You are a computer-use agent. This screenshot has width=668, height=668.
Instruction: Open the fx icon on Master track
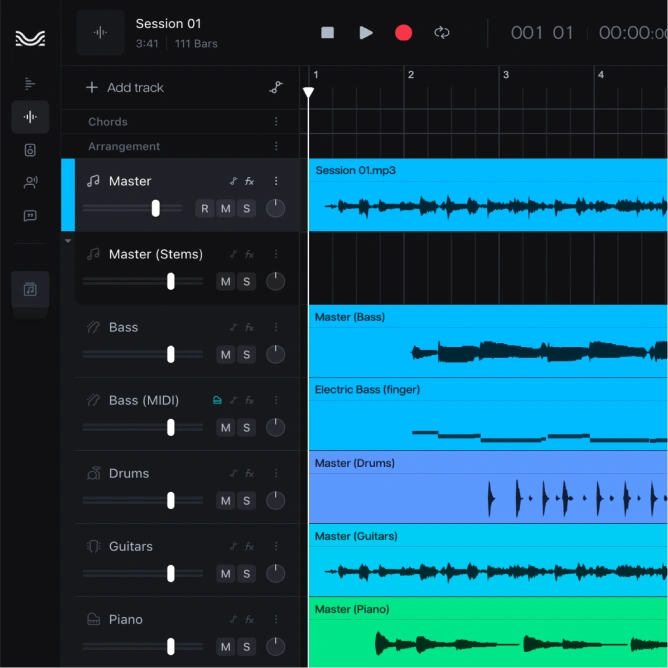tap(250, 181)
